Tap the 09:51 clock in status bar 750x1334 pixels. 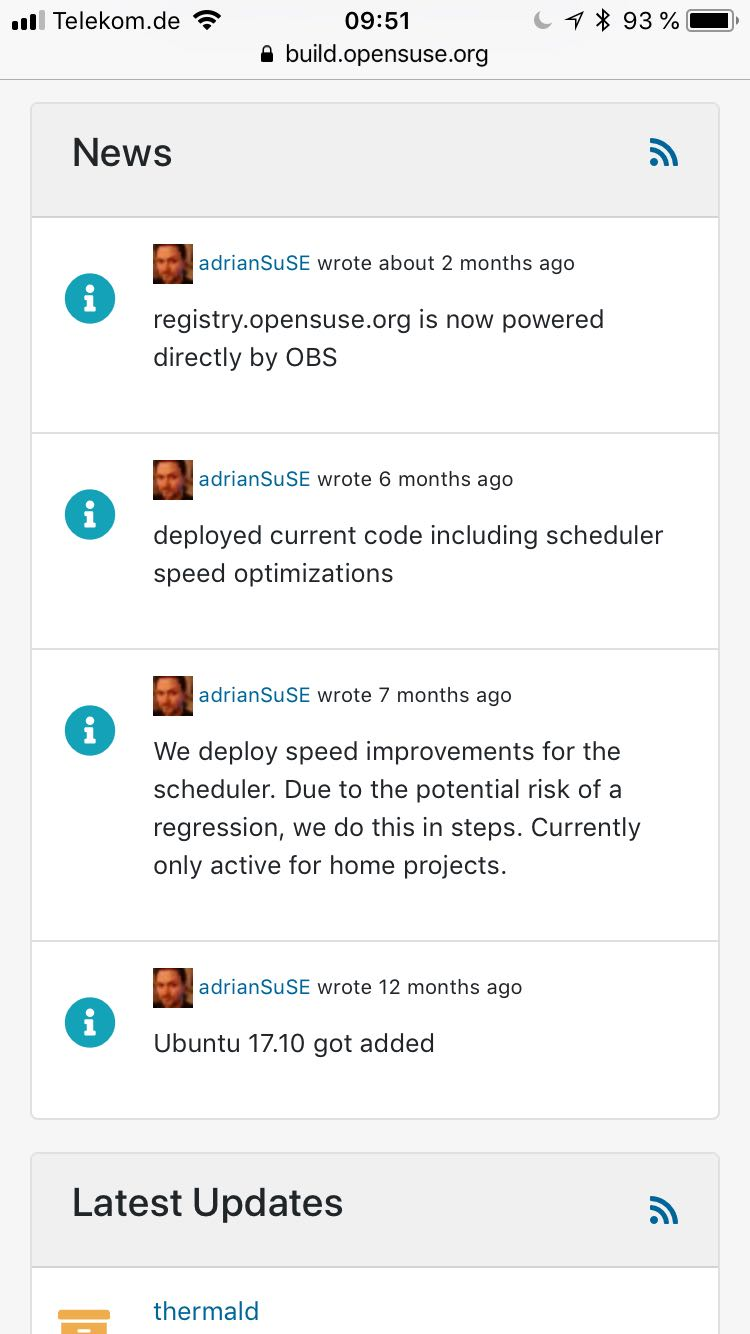tap(377, 20)
